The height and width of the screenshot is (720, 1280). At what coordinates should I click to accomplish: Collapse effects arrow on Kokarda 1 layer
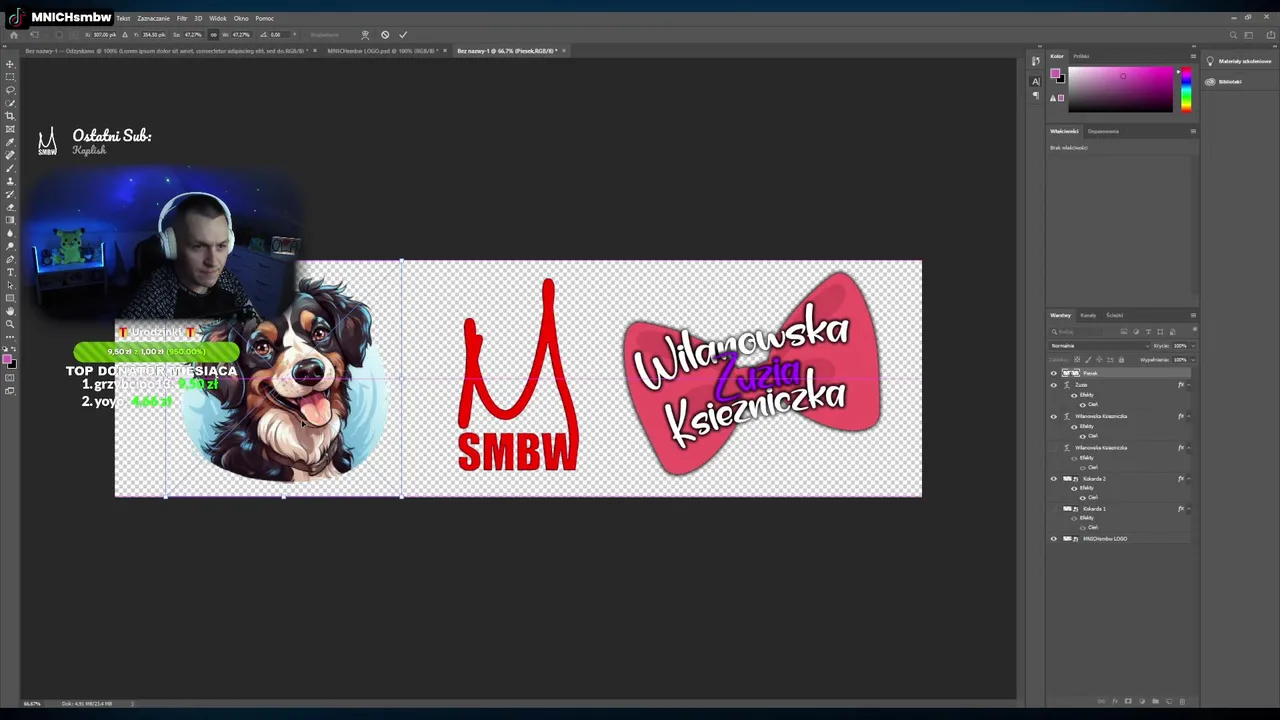click(1189, 509)
